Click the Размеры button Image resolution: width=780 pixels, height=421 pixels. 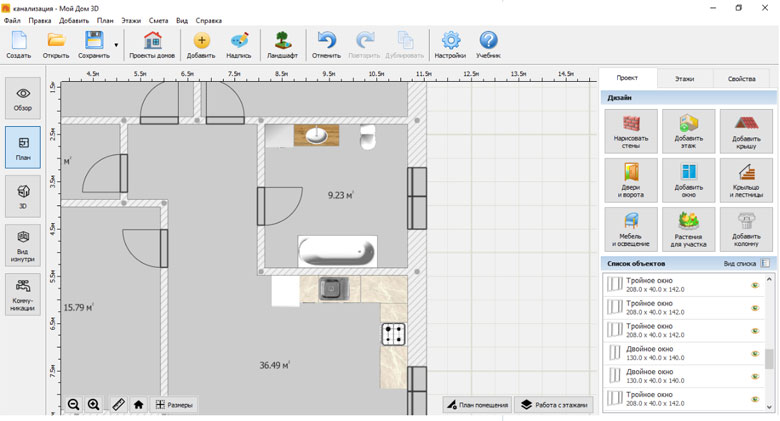pos(174,405)
